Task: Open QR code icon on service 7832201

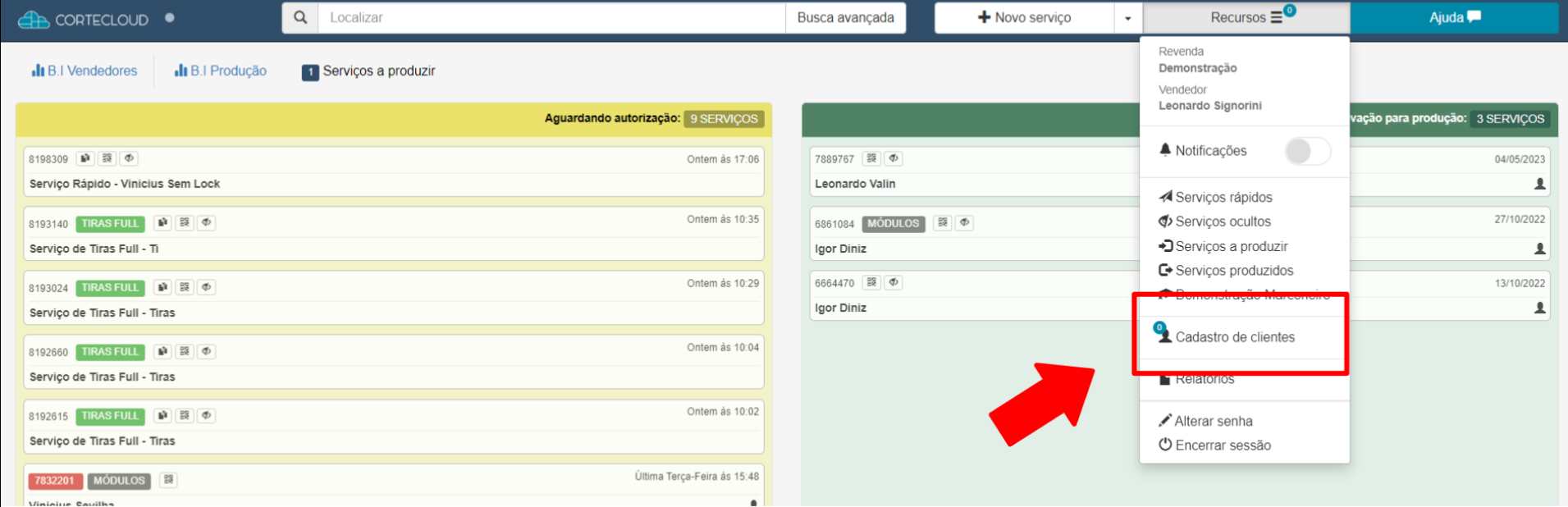Action: click(168, 480)
